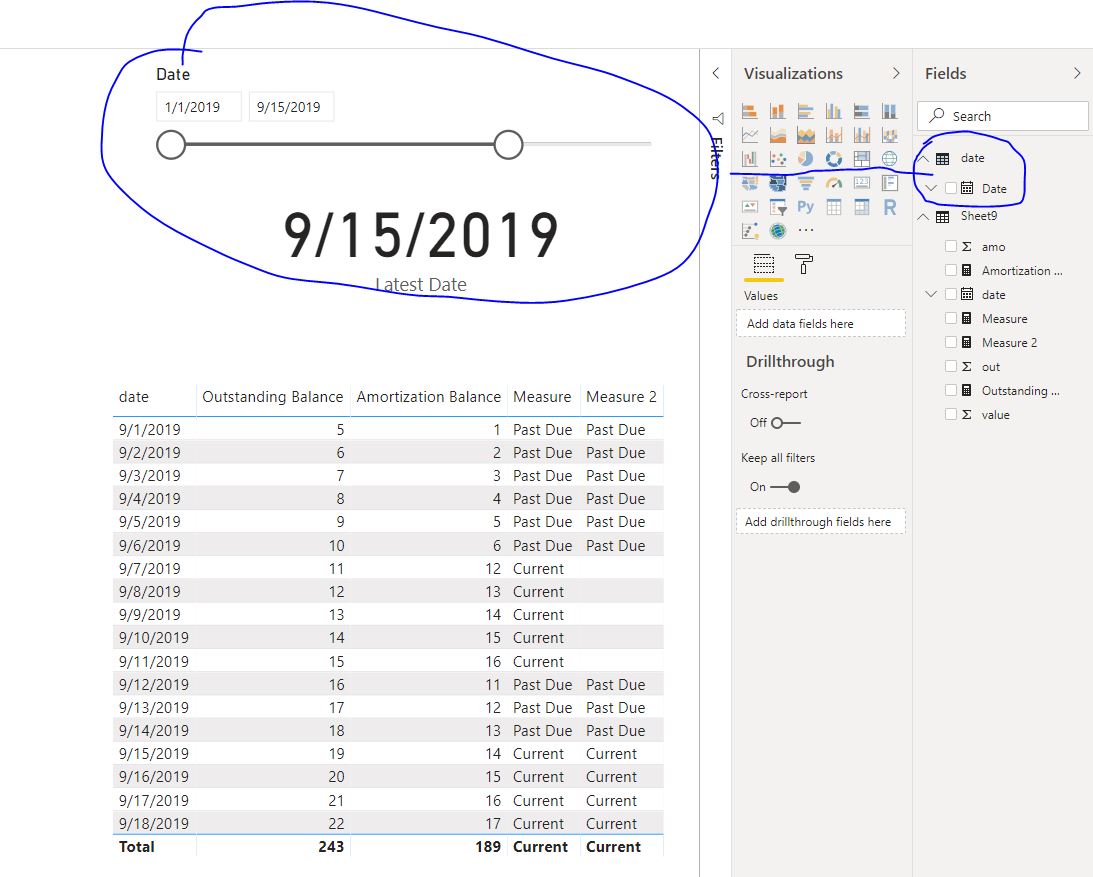Open more visuals ellipsis menu
1093x877 pixels.
[x=806, y=230]
